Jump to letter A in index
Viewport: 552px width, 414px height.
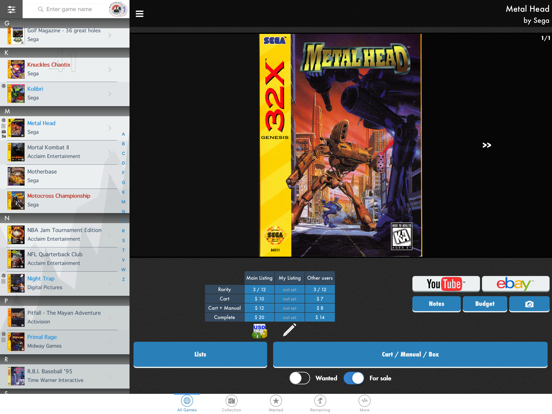pos(123,134)
